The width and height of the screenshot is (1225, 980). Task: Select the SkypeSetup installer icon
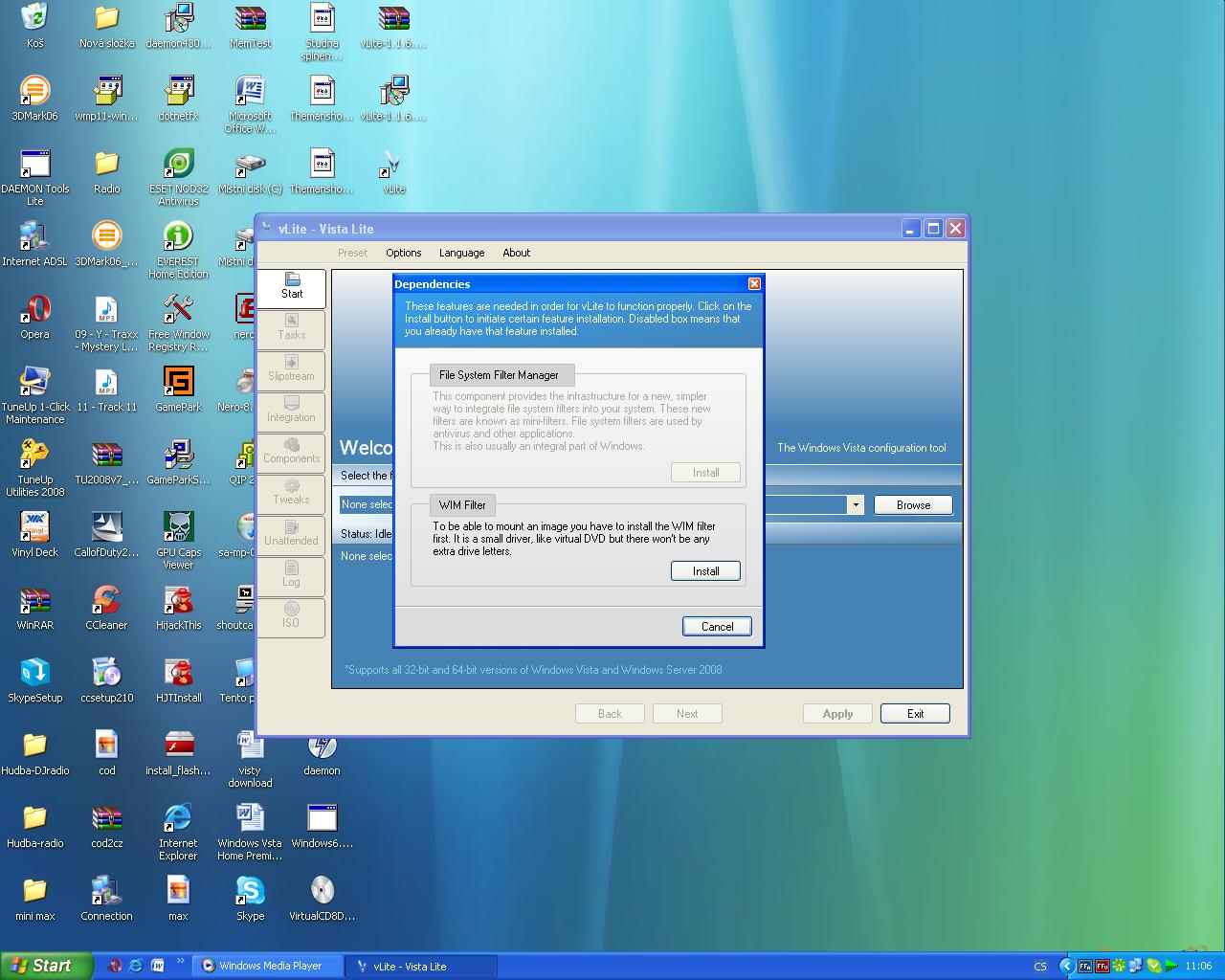pos(35,680)
